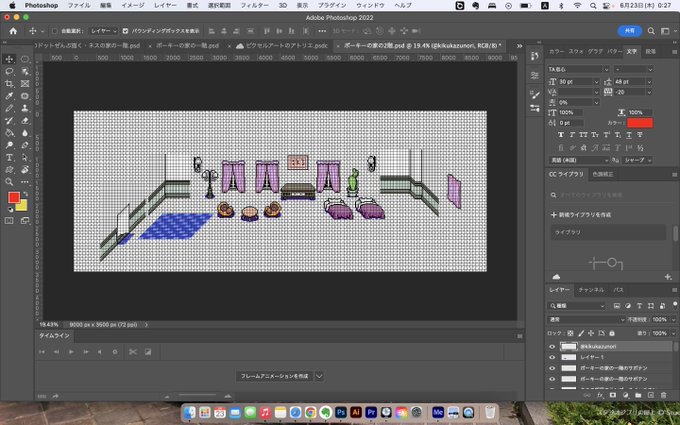Select the Pen tool
Viewport: 680px width, 425px height.
25,145
